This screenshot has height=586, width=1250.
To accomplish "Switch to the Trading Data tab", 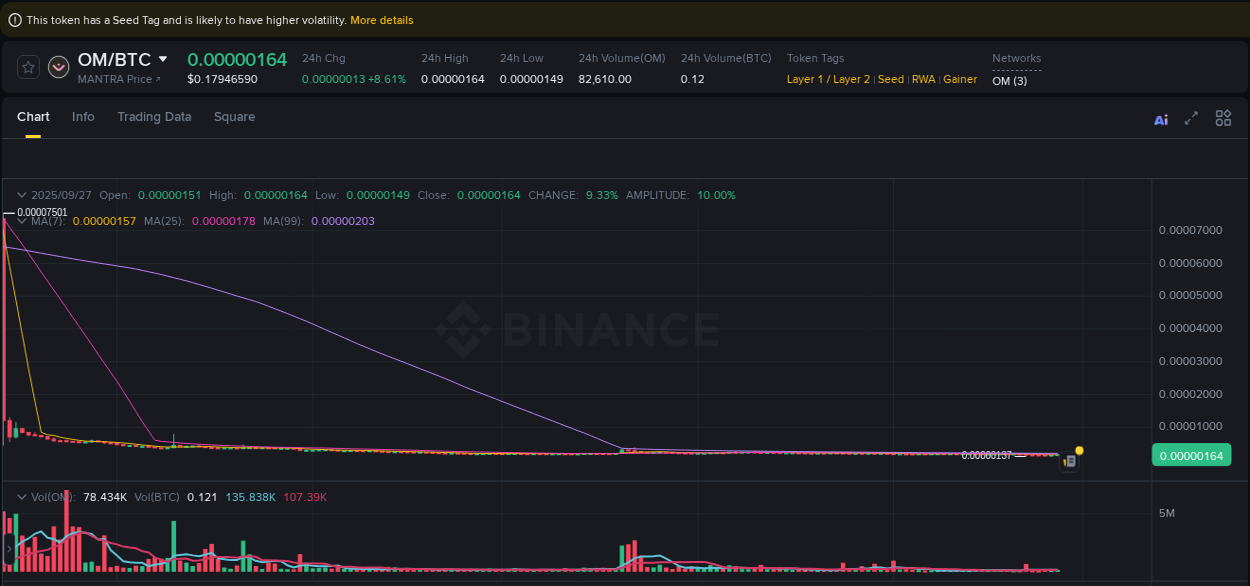I will coord(154,117).
